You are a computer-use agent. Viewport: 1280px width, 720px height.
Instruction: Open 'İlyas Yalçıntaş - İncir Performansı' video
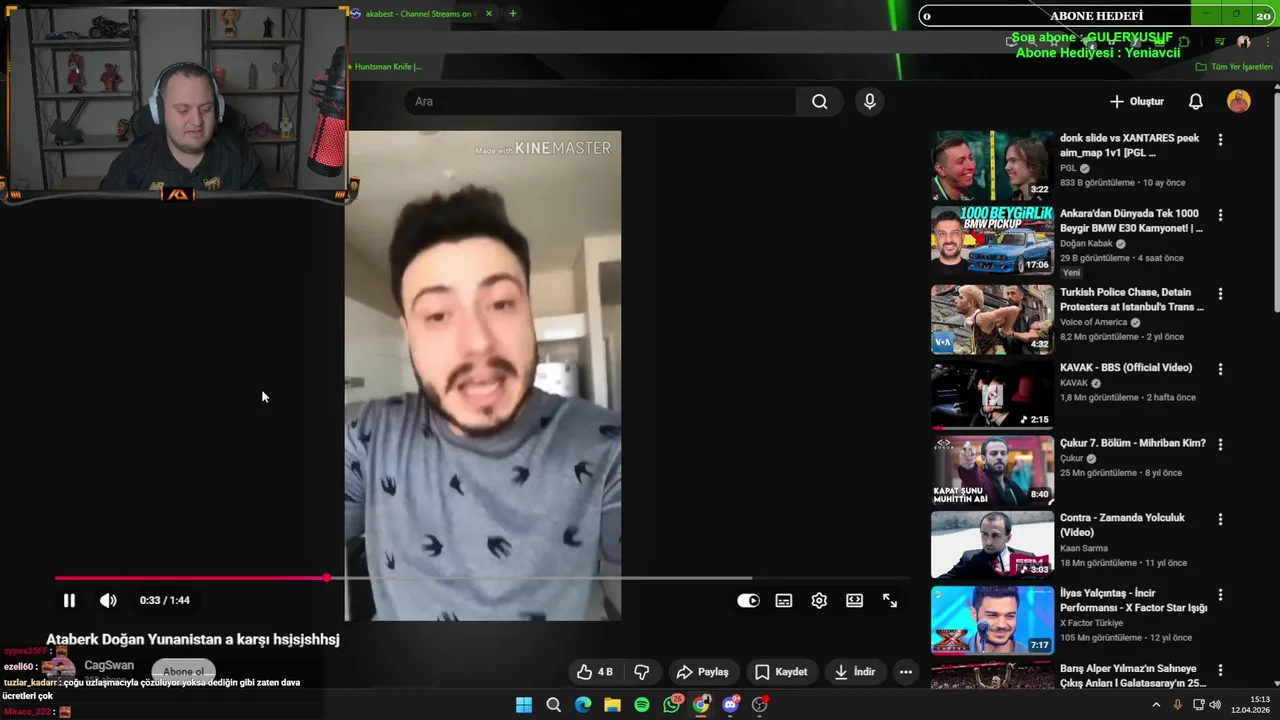tap(992, 620)
